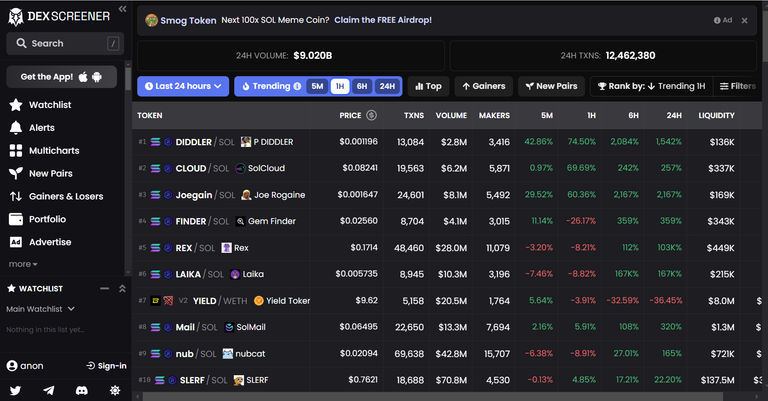Open the SLERF/SOL pair row

[x=447, y=380]
